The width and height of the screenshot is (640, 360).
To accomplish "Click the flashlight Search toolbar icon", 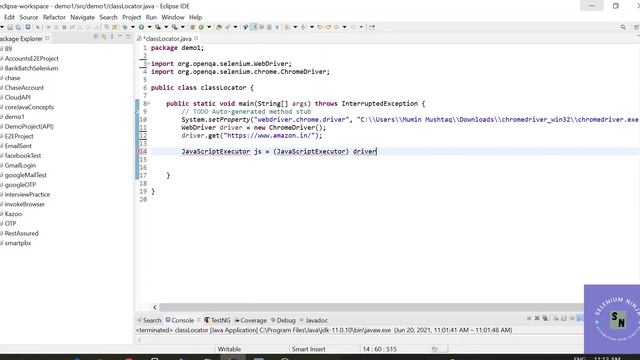I will pos(227,27).
